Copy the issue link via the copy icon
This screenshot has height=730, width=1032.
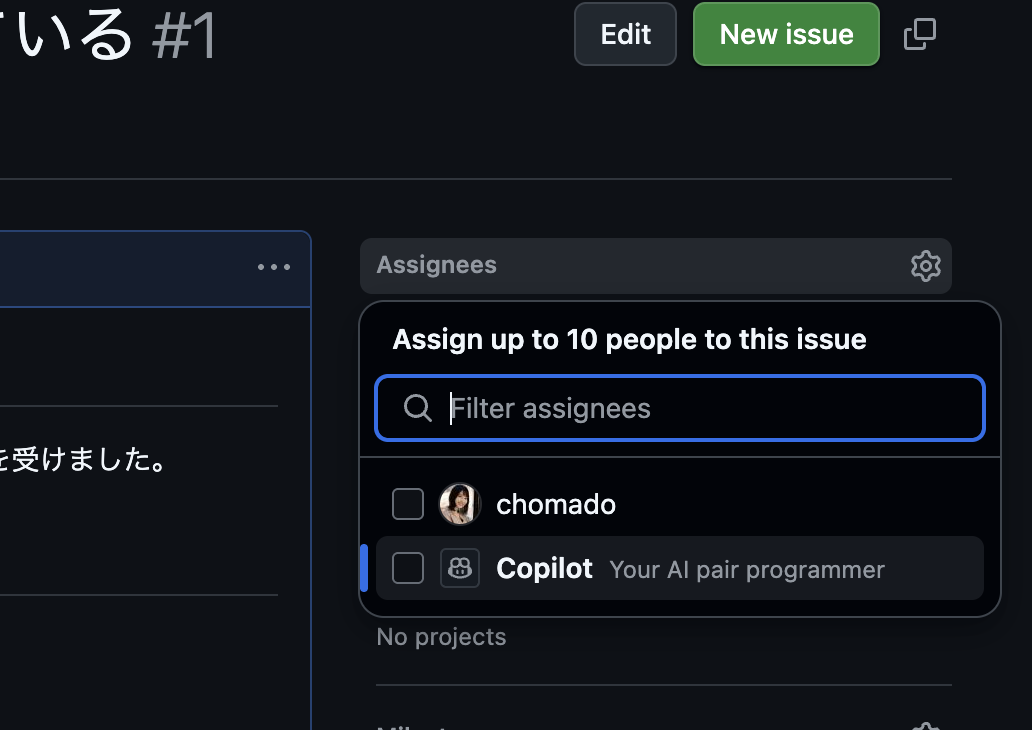(918, 33)
